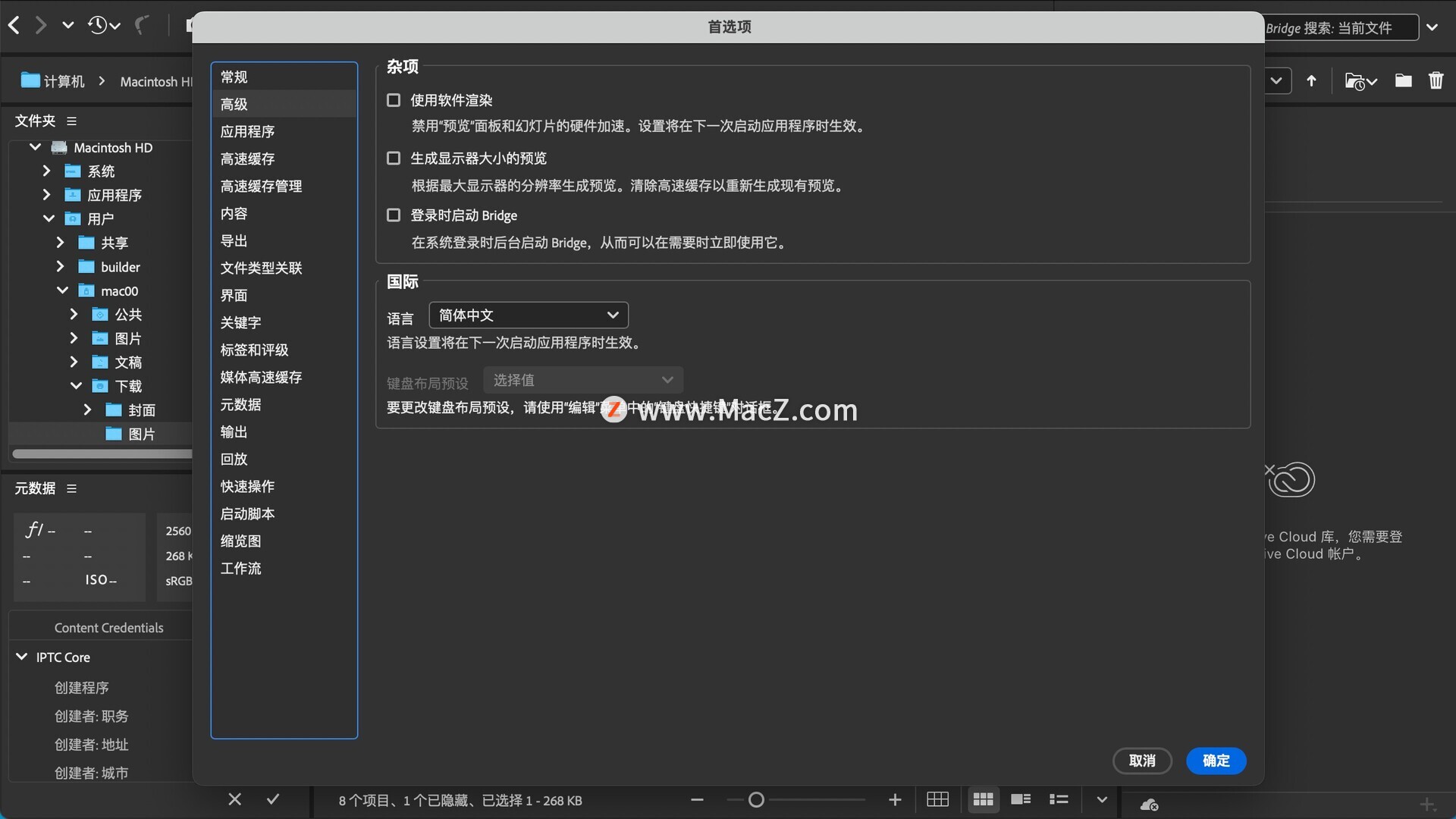1456x819 pixels.
Task: Select 高速缓存 preferences category
Action: pyautogui.click(x=284, y=158)
